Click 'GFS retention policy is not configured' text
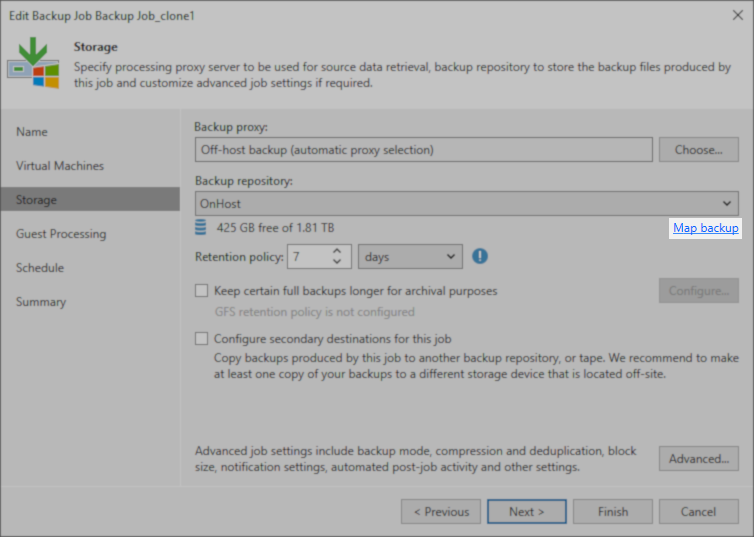 pos(314,312)
